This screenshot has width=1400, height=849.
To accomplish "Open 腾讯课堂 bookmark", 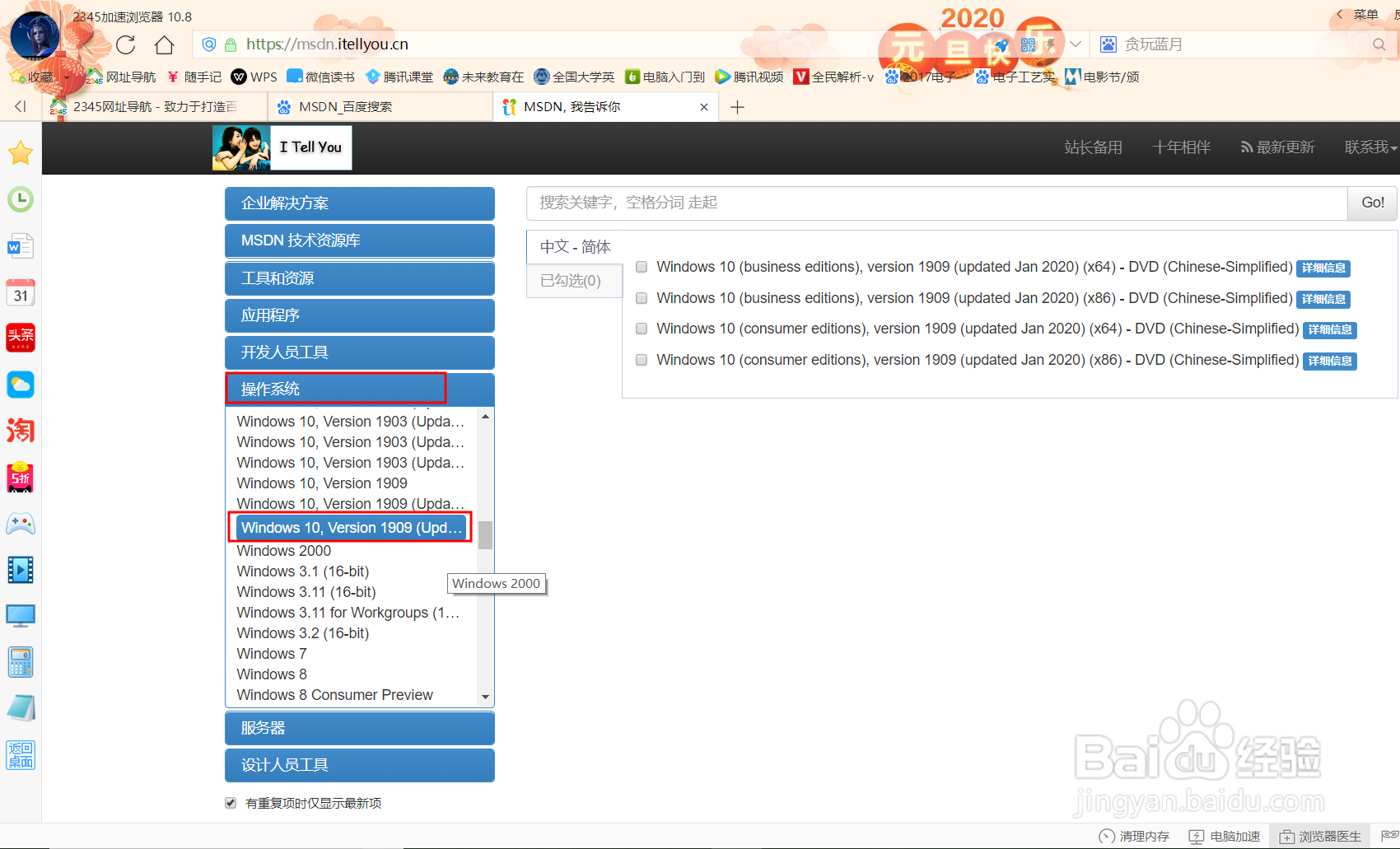I will click(399, 77).
